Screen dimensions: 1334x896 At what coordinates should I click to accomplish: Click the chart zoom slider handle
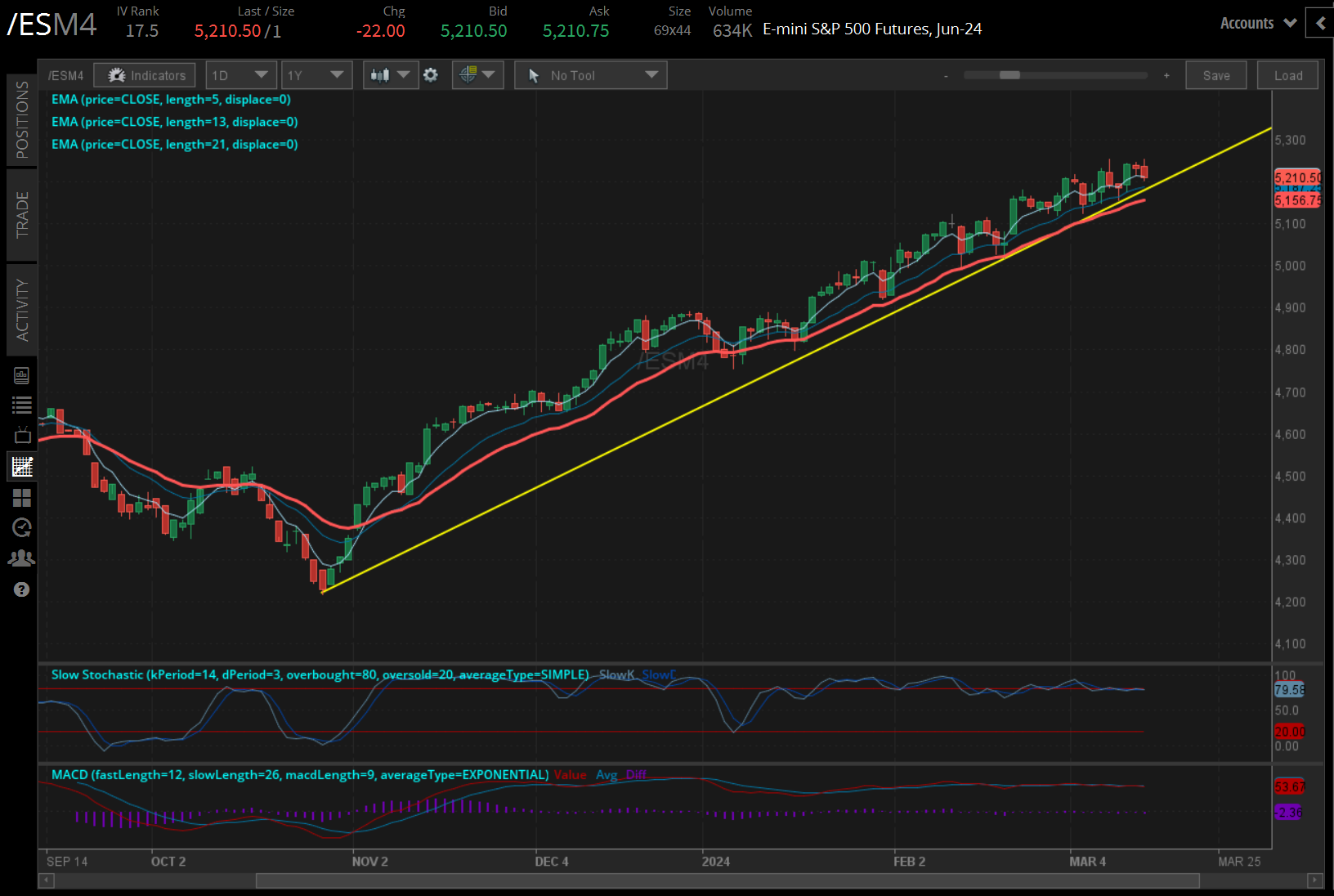(x=1009, y=75)
